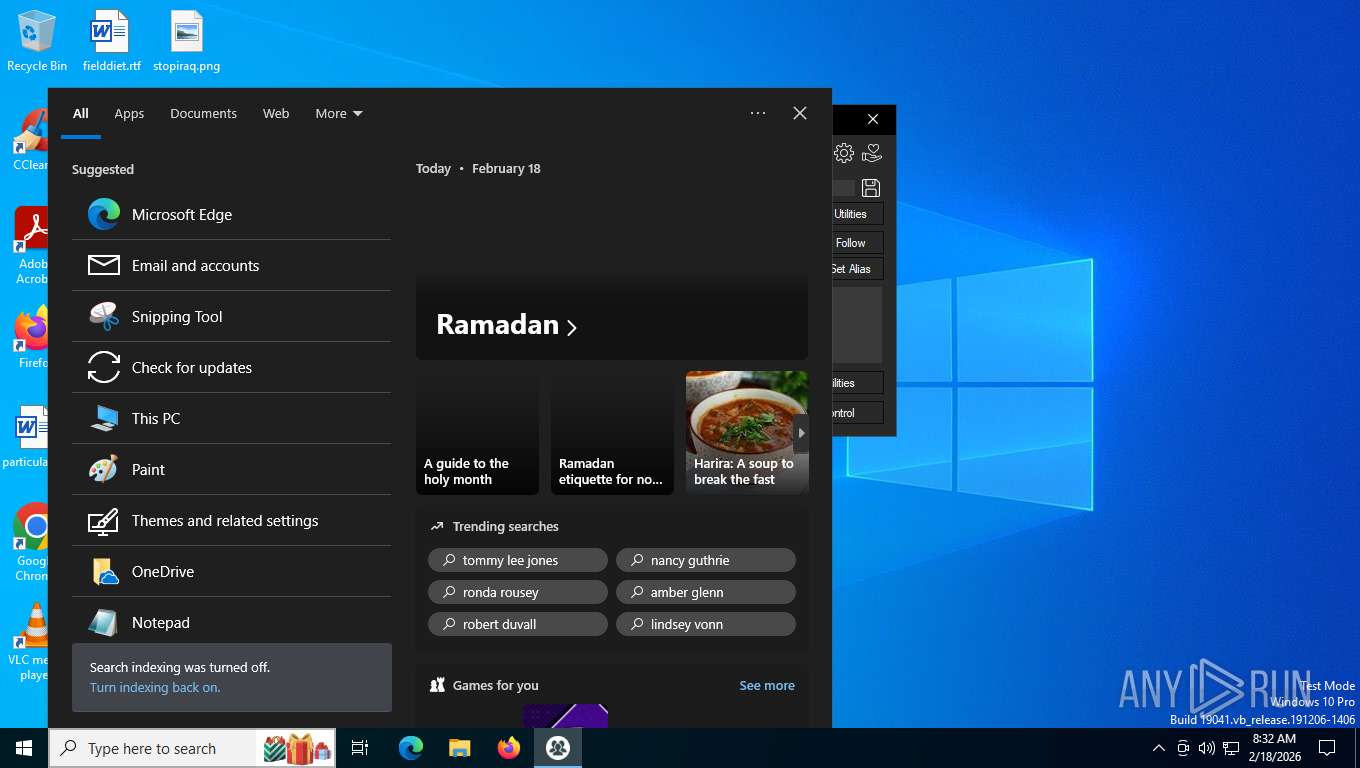Click the hand-heart icon in background window
The image size is (1360, 768).
(872, 153)
